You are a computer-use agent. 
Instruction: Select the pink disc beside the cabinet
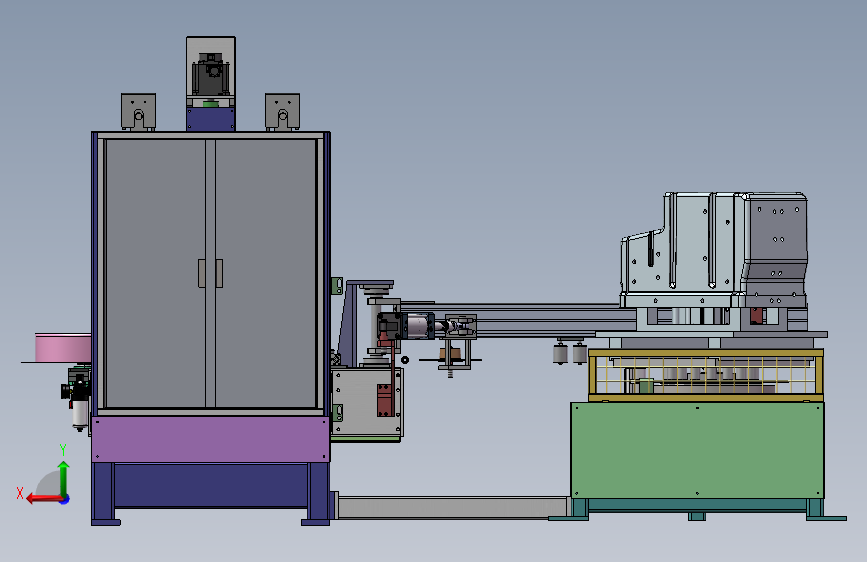63,348
